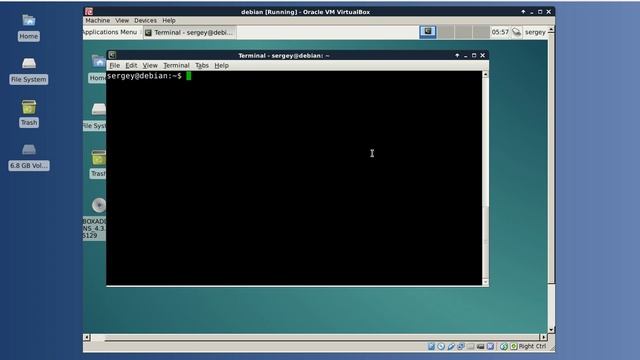Open the guest Applications Menu

(x=110, y=32)
